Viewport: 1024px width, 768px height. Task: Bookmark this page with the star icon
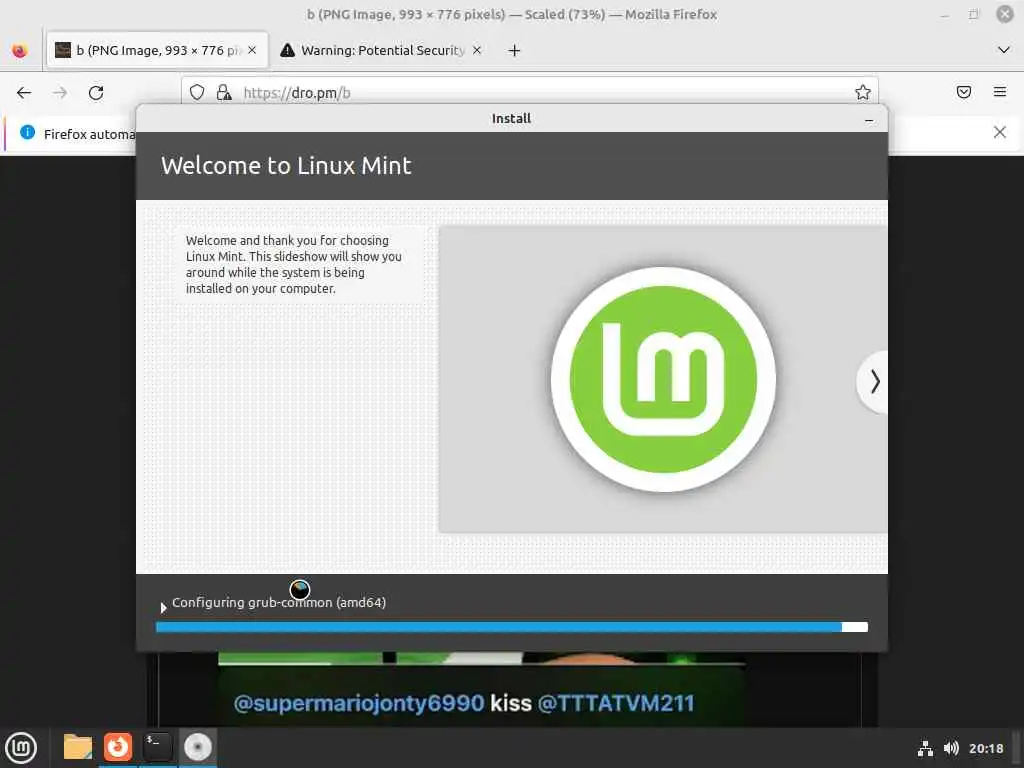click(863, 93)
